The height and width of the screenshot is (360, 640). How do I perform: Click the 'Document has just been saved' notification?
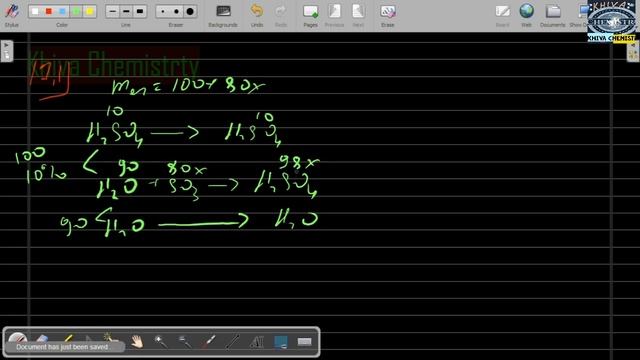[x=63, y=347]
